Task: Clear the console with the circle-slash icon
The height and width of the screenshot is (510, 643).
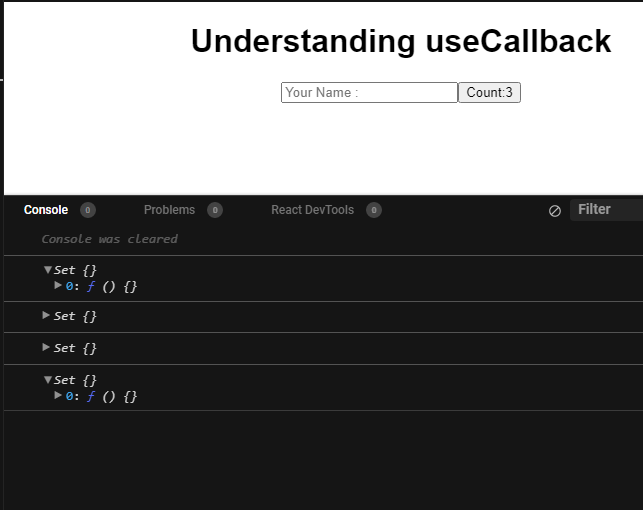Action: point(555,211)
